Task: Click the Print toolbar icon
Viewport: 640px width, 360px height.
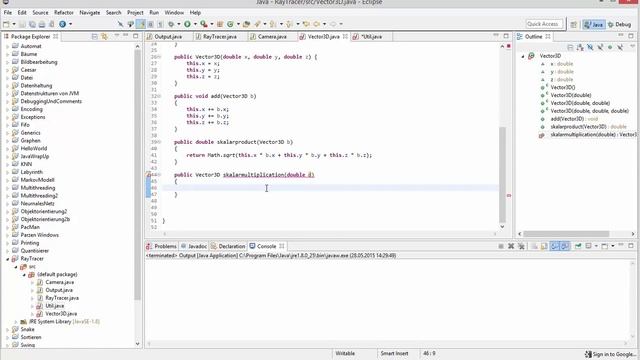Action: point(42,24)
